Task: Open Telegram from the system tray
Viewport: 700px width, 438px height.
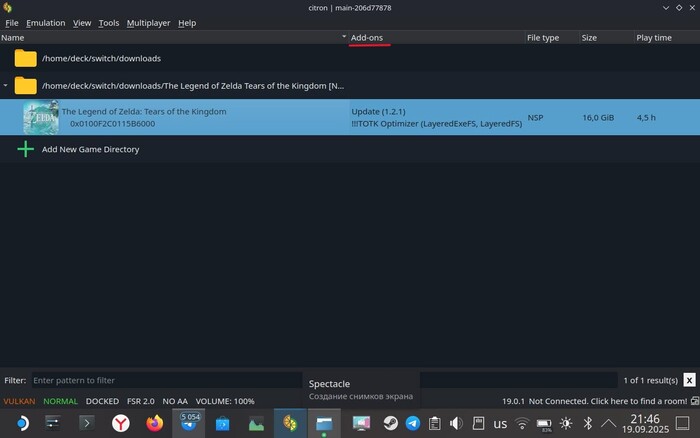Action: (x=413, y=423)
